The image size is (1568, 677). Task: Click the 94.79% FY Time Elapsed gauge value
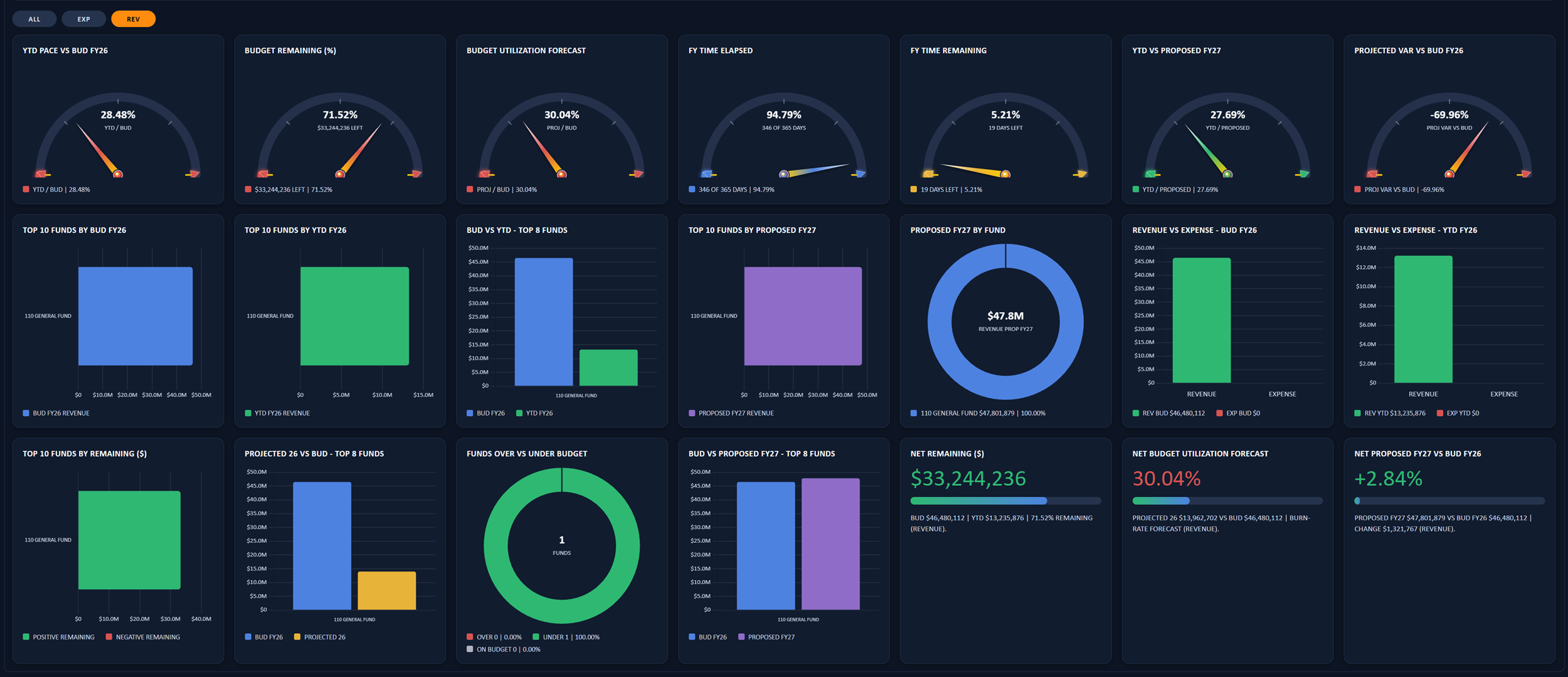[x=784, y=115]
